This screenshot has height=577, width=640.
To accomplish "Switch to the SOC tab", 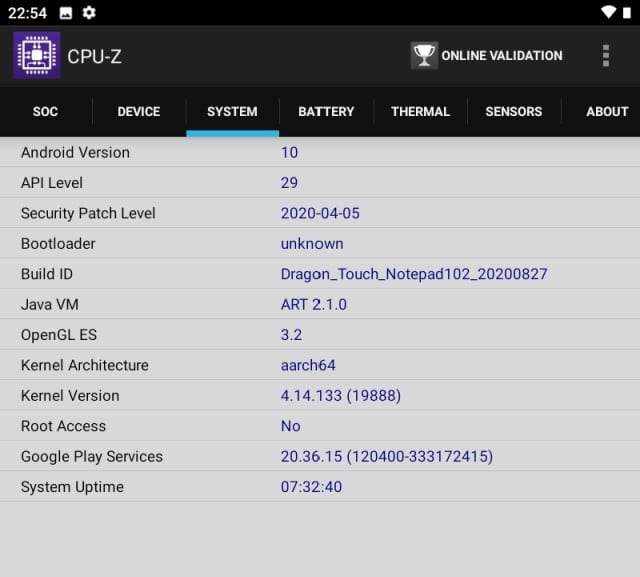I will click(45, 111).
